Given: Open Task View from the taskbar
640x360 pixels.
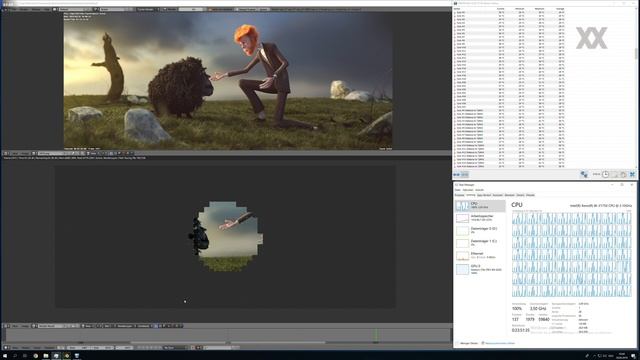Looking at the screenshot, I should [25, 356].
